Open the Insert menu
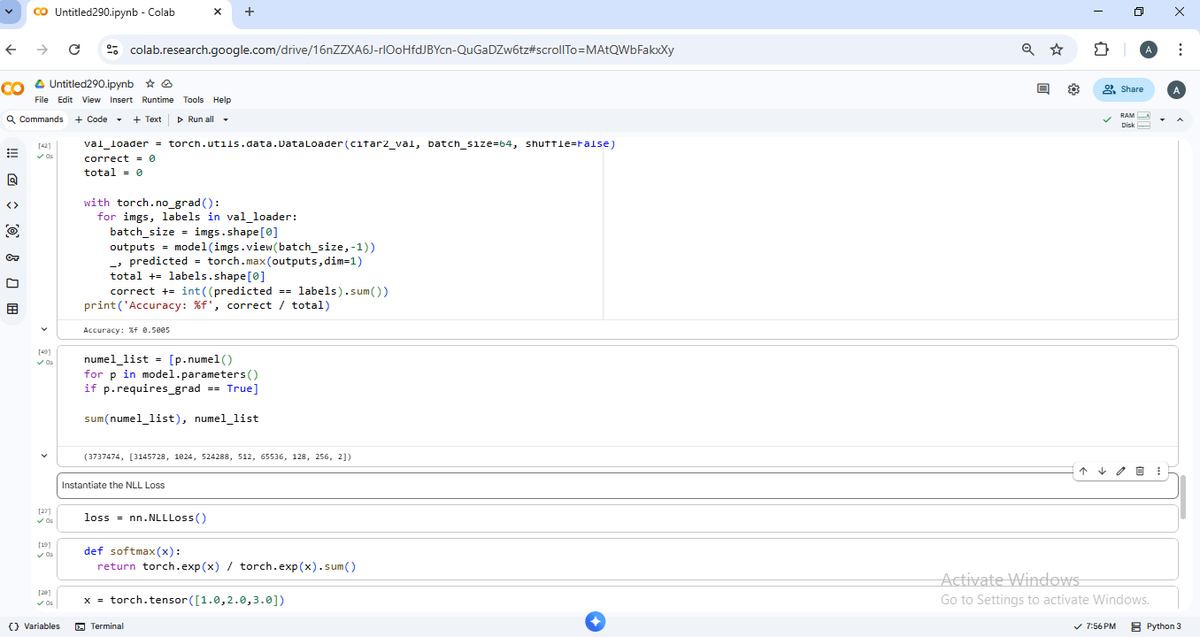Screen dimensions: 1200x637 point(121,100)
